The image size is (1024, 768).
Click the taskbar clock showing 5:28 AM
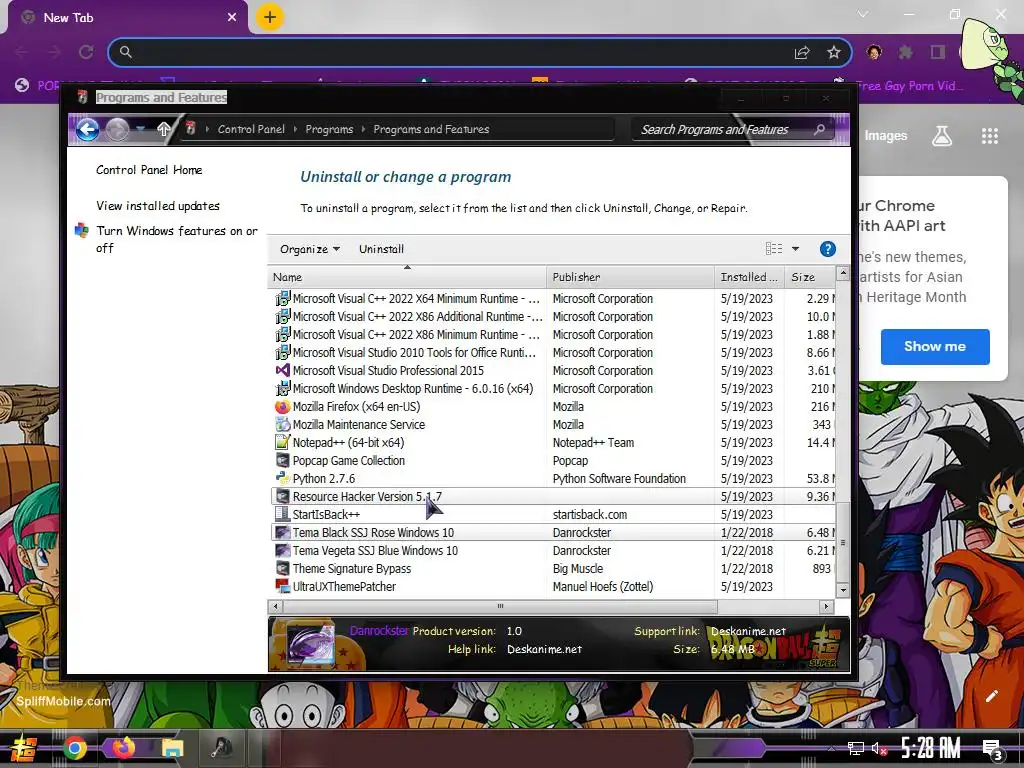[931, 748]
